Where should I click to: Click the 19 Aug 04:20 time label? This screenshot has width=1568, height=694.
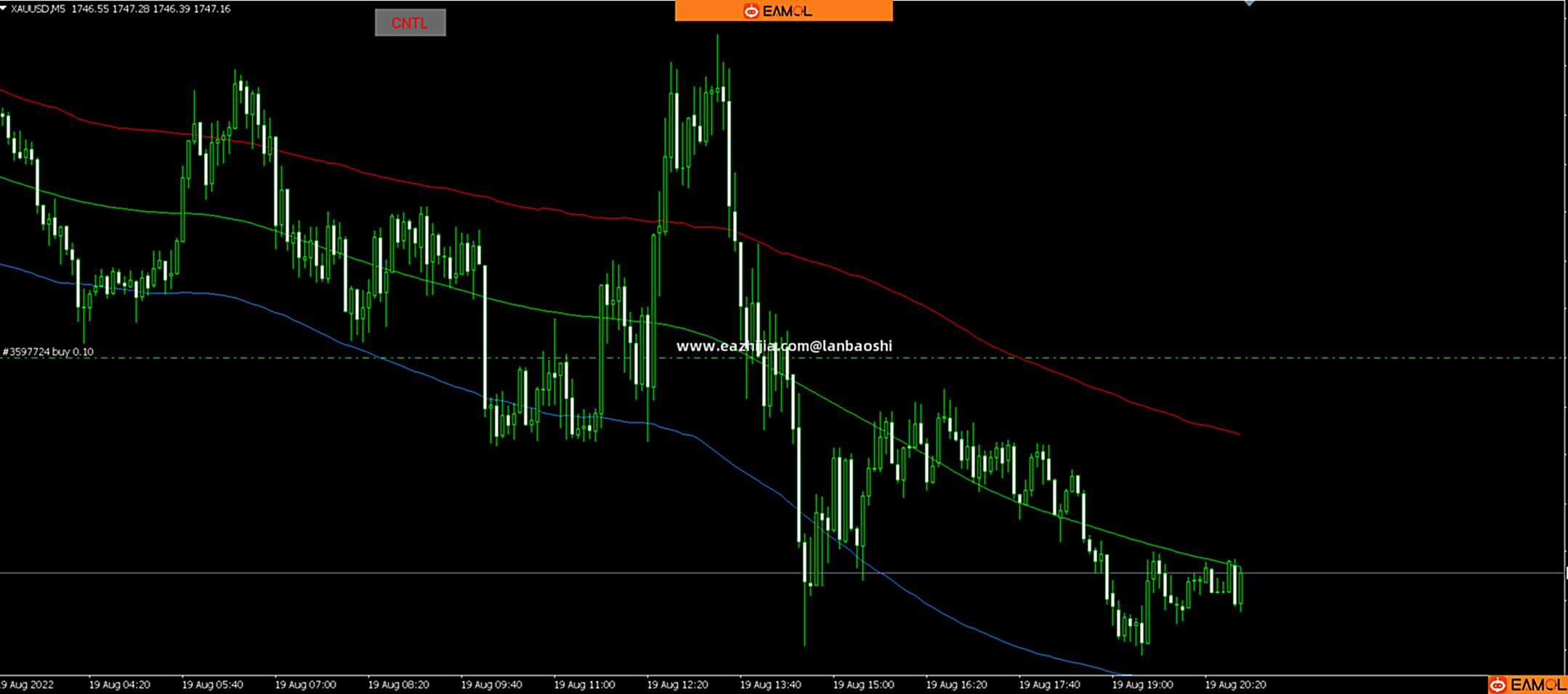[119, 685]
